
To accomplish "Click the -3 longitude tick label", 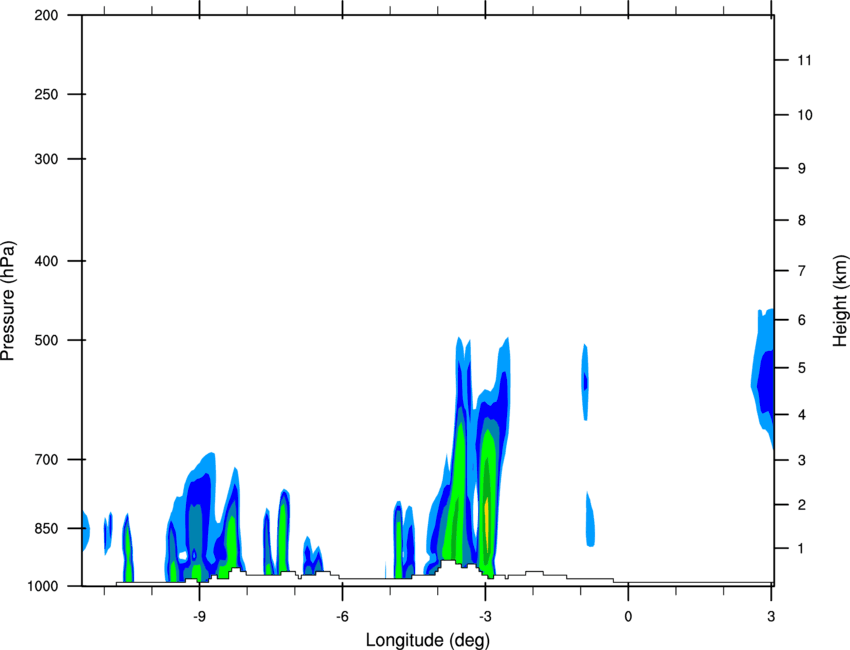I will point(485,616).
